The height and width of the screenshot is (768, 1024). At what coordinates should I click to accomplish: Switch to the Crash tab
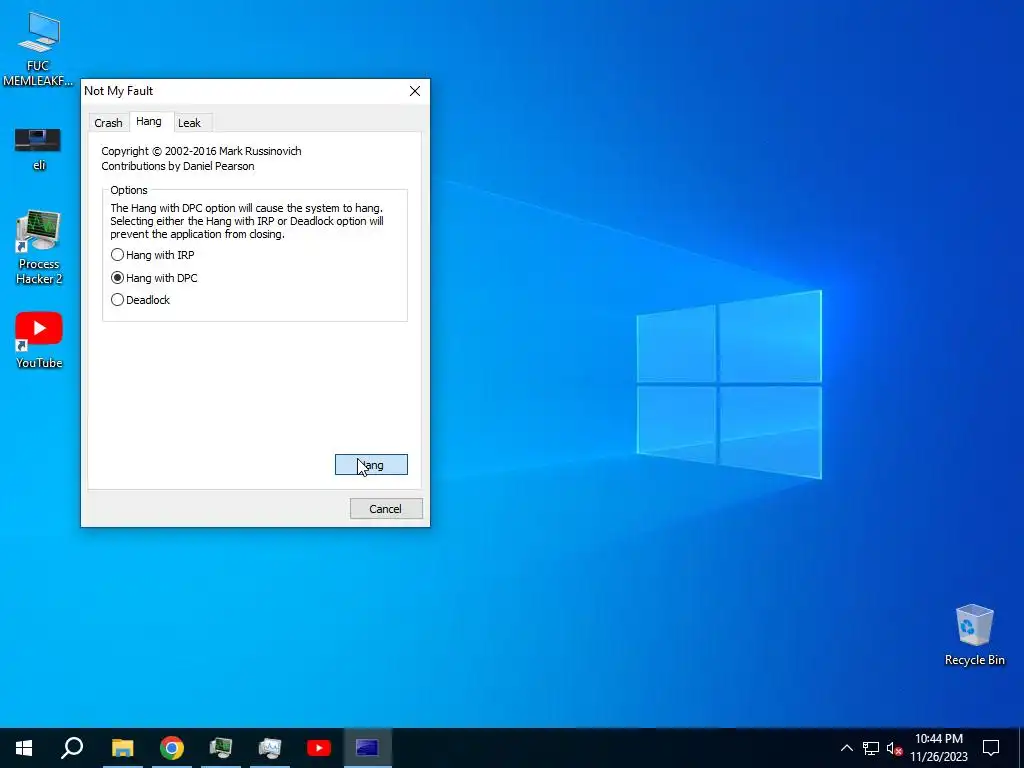(108, 123)
